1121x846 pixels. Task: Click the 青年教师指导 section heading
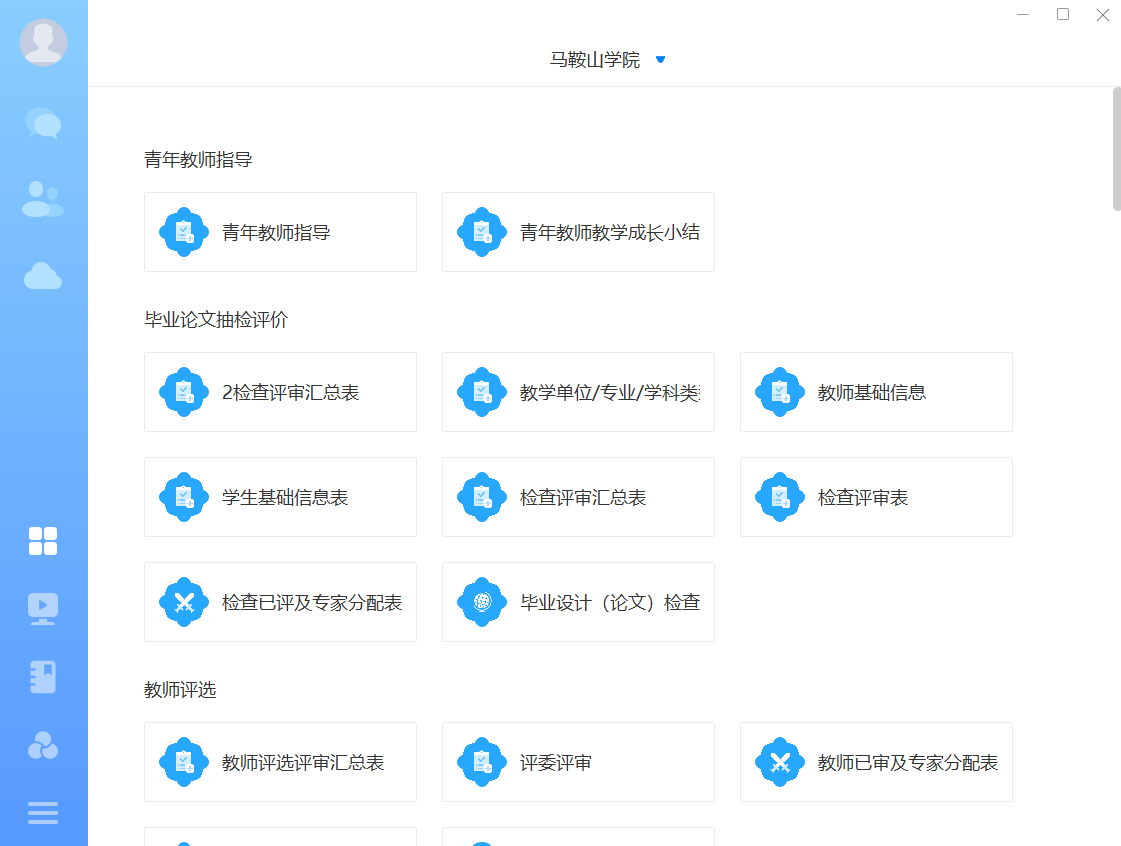point(198,159)
